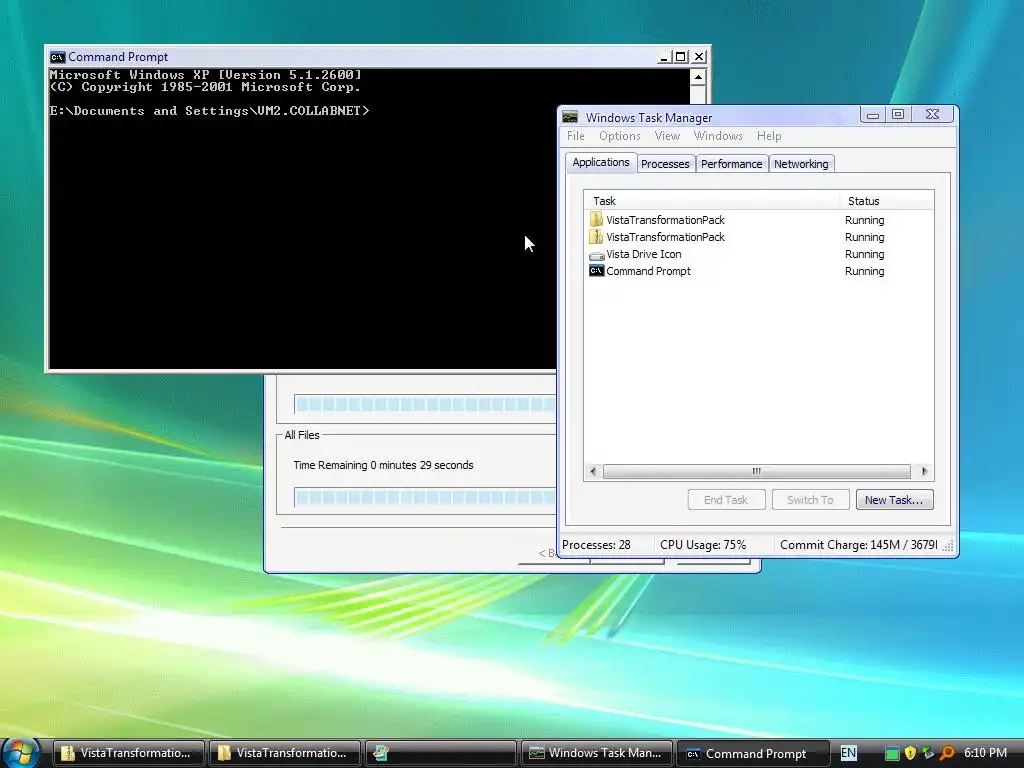Click the Processes: 28 status entry
Viewport: 1024px width, 768px height.
pos(596,545)
